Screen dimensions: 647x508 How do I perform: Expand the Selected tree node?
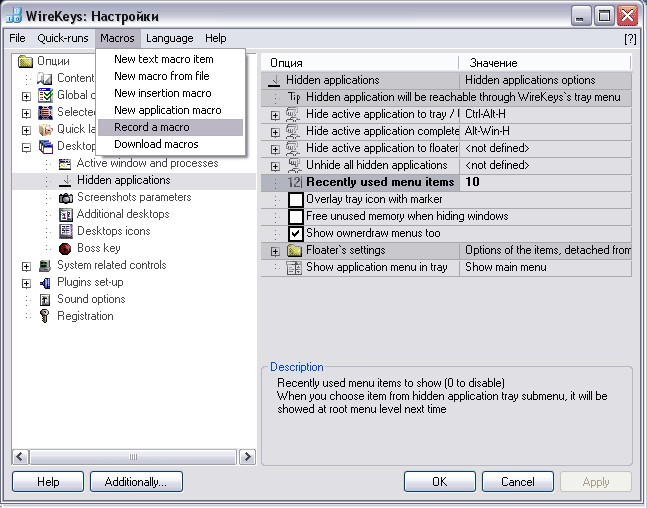[26, 113]
